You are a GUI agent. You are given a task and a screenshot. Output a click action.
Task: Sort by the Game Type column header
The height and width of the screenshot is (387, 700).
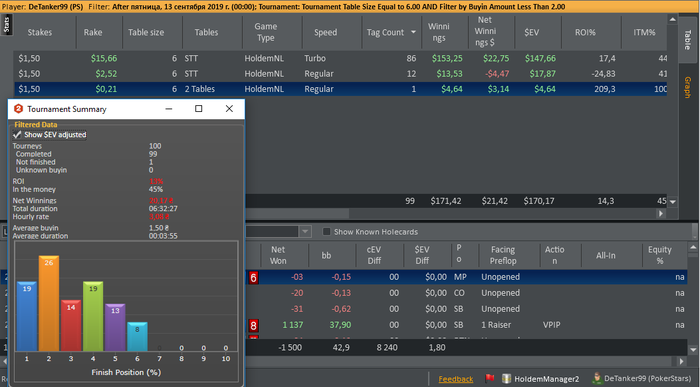tap(266, 32)
